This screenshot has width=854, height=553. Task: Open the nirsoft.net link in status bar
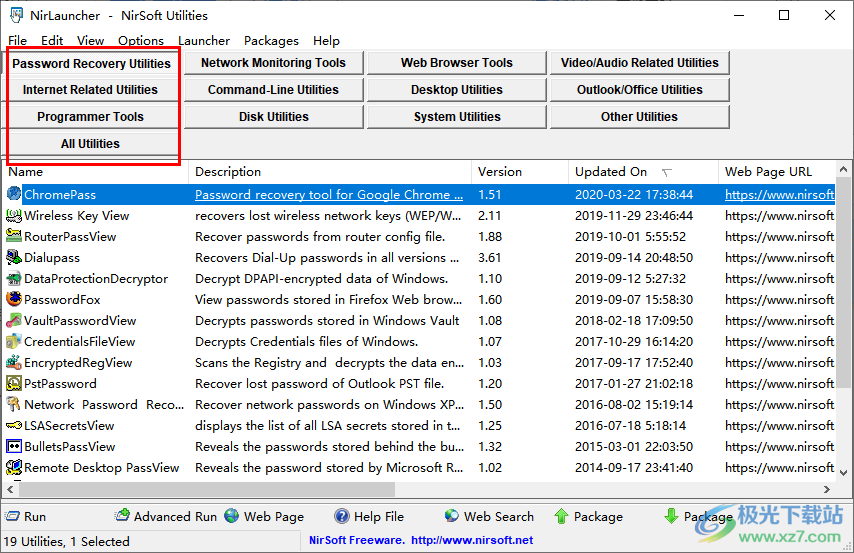pos(472,540)
